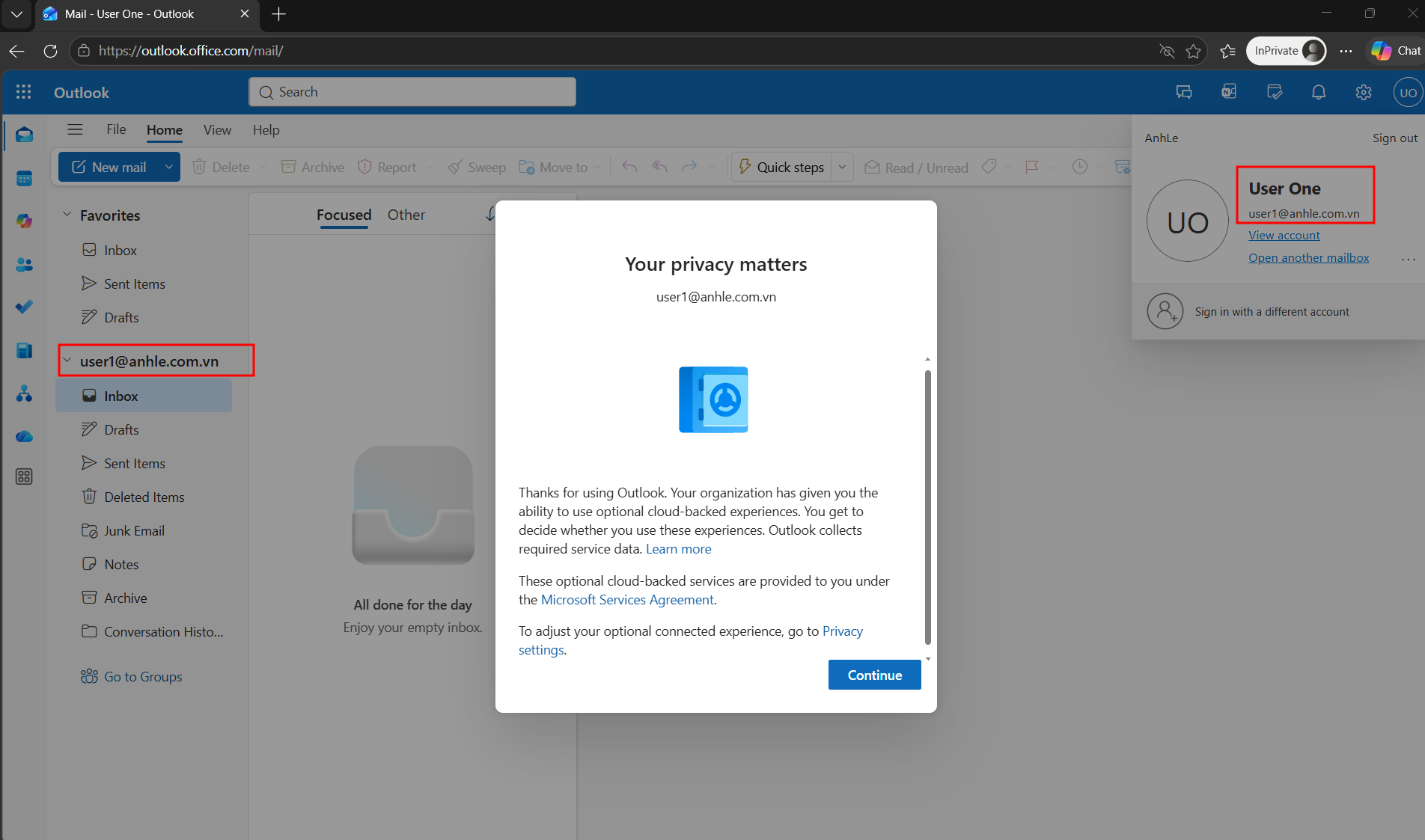Click the Search mail box
1425x840 pixels.
(412, 92)
